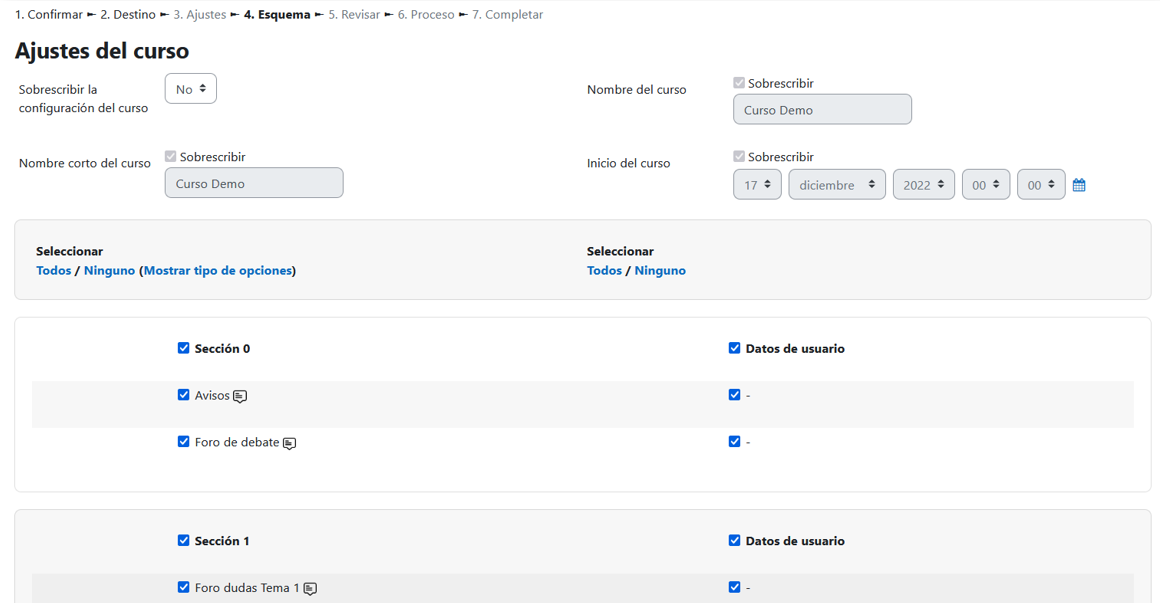Image resolution: width=1160 pixels, height=603 pixels.
Task: Open the calendar date picker icon
Action: click(x=1079, y=185)
